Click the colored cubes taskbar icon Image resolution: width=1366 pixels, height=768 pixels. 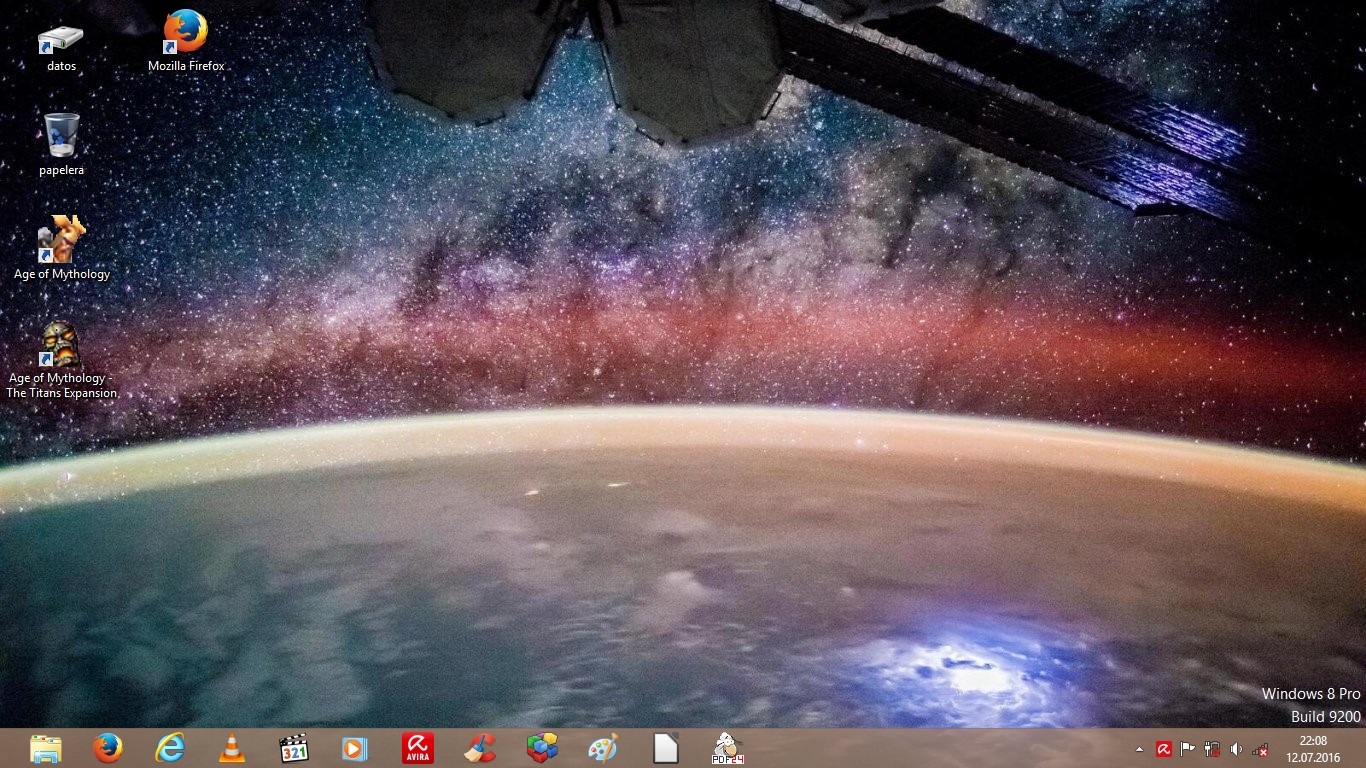542,748
